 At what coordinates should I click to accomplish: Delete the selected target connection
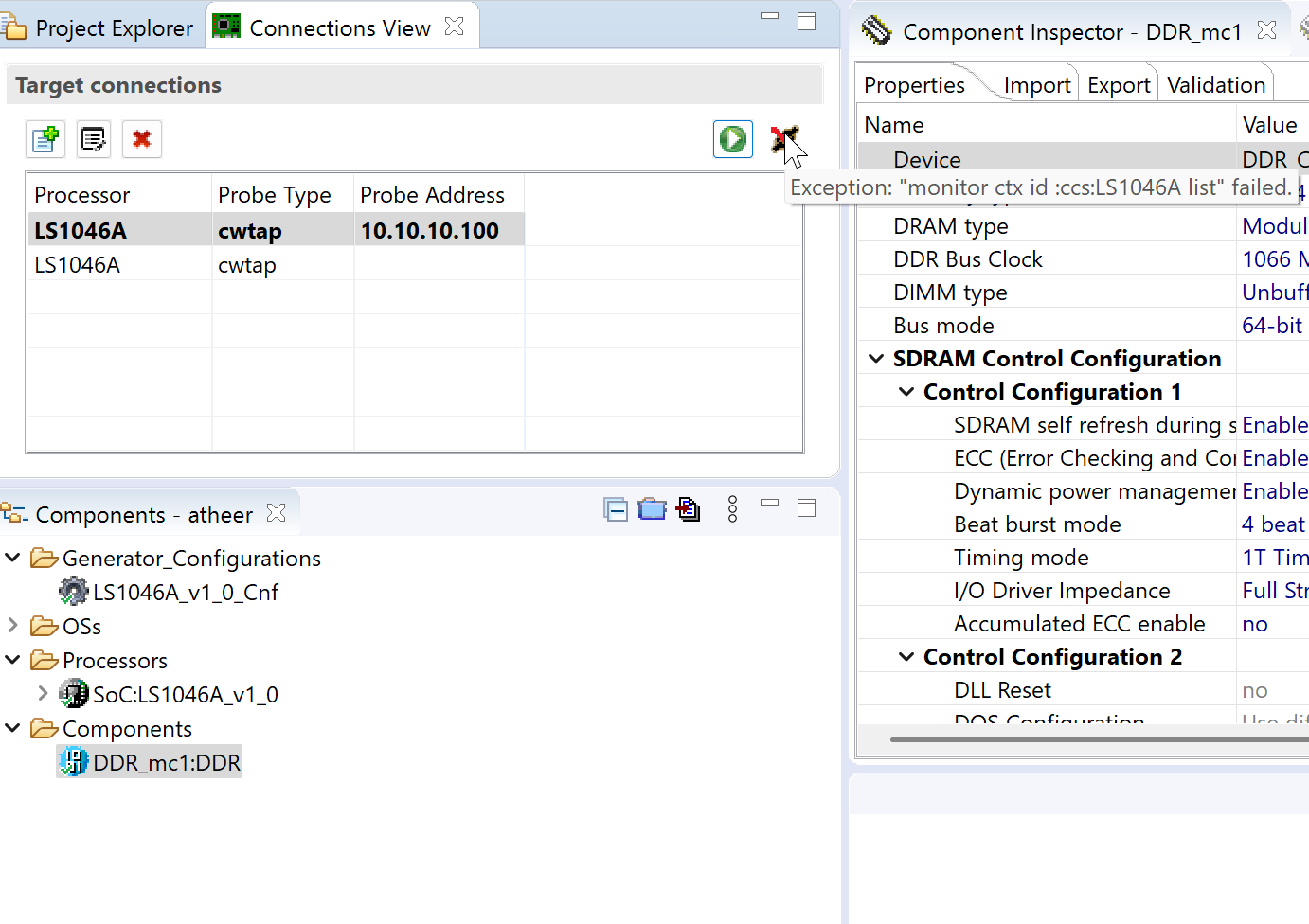click(141, 139)
